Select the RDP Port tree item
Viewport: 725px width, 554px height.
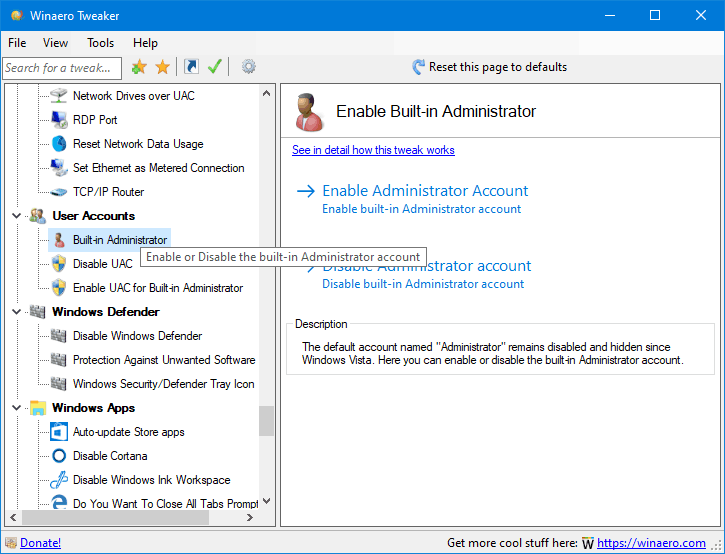tap(95, 120)
